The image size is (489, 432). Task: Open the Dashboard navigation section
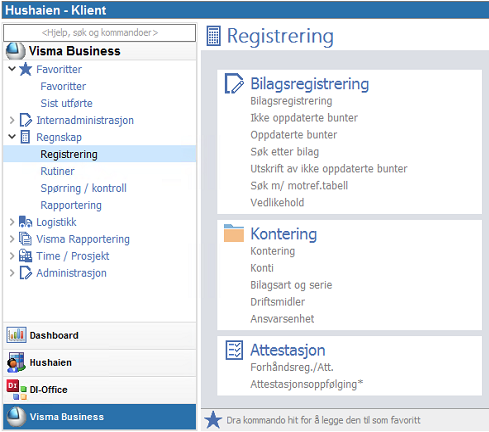pos(100,335)
